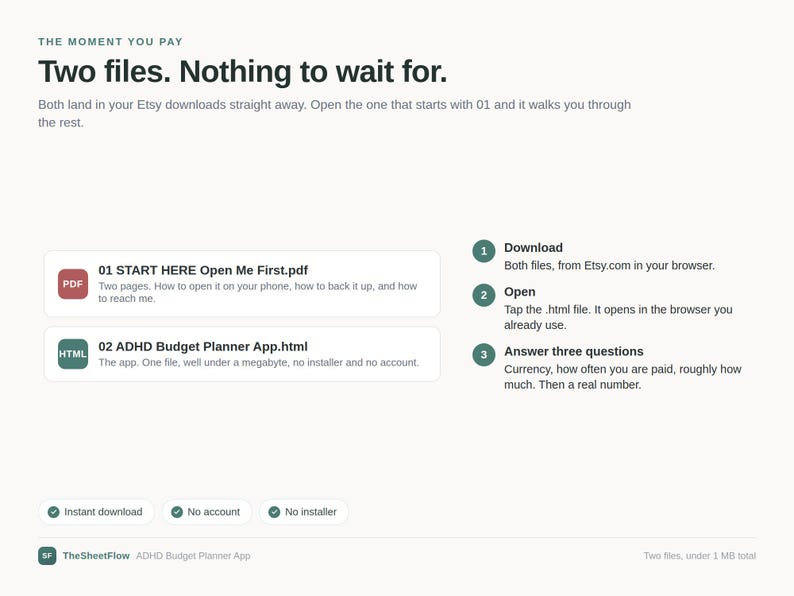Click the SF logo badge in footer
The image size is (794, 596).
[47, 555]
